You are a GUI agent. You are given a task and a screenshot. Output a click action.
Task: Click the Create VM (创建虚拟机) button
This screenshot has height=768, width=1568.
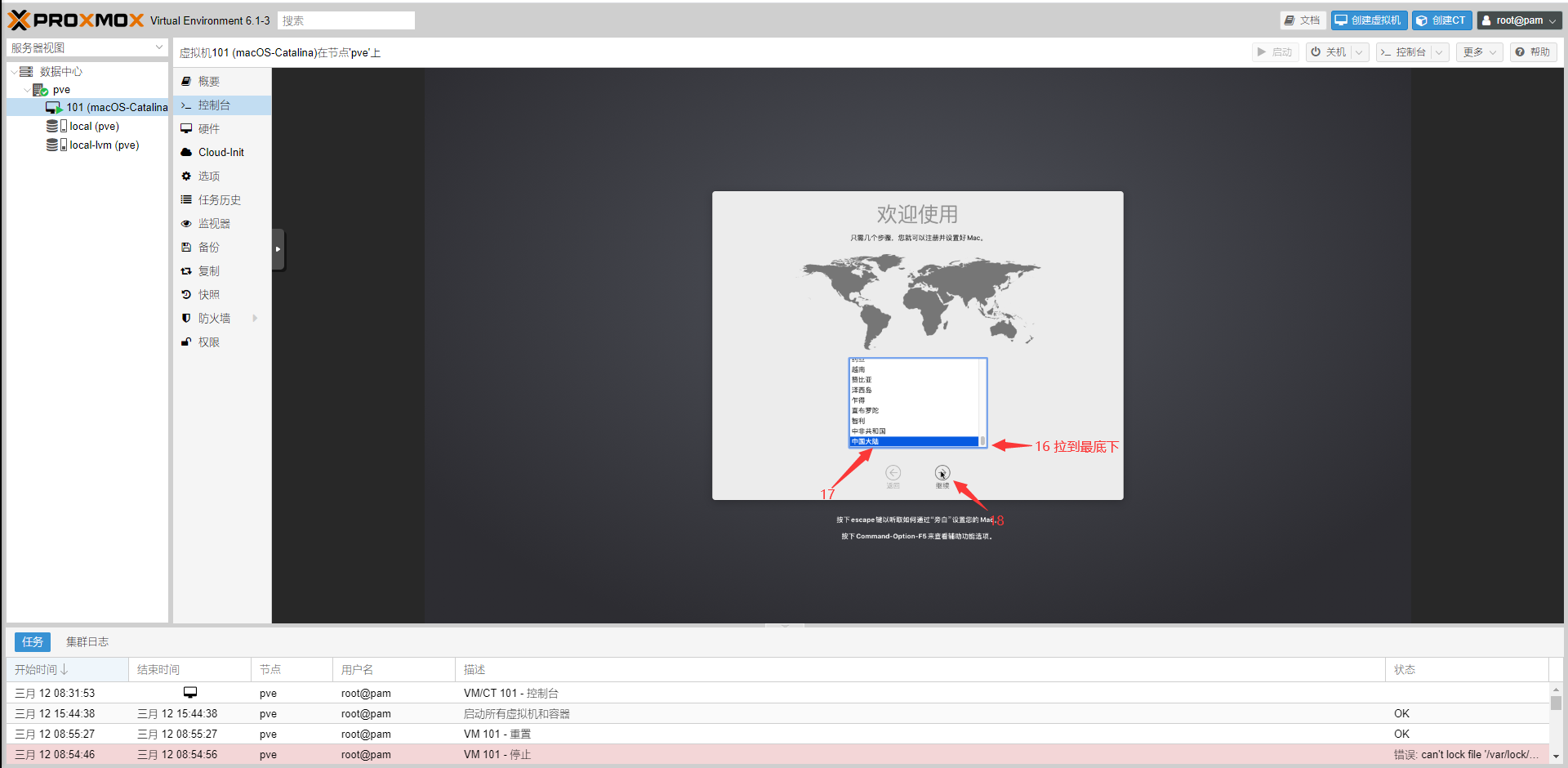pos(1369,20)
